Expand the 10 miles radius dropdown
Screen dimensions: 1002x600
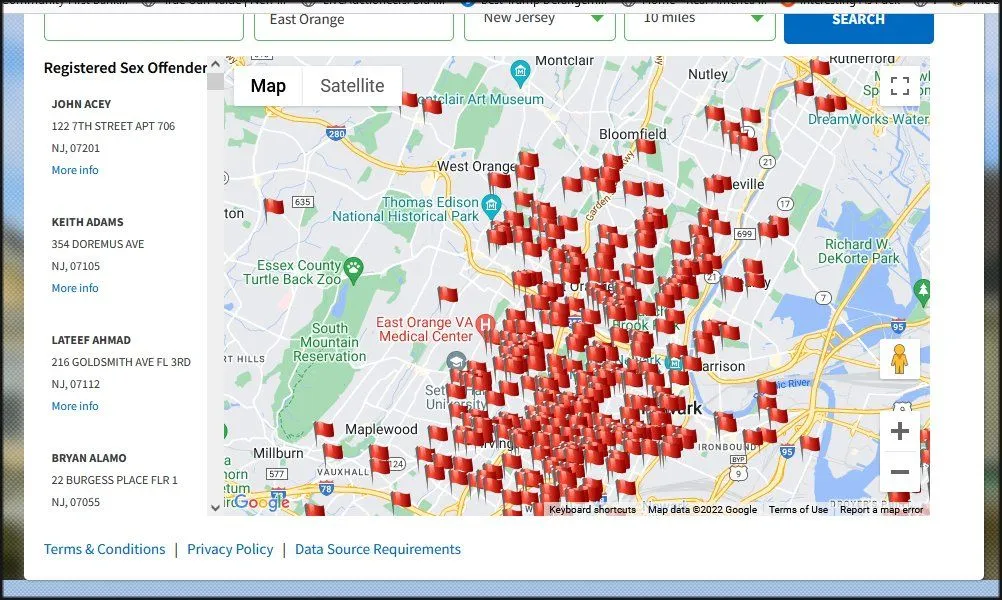(x=699, y=19)
